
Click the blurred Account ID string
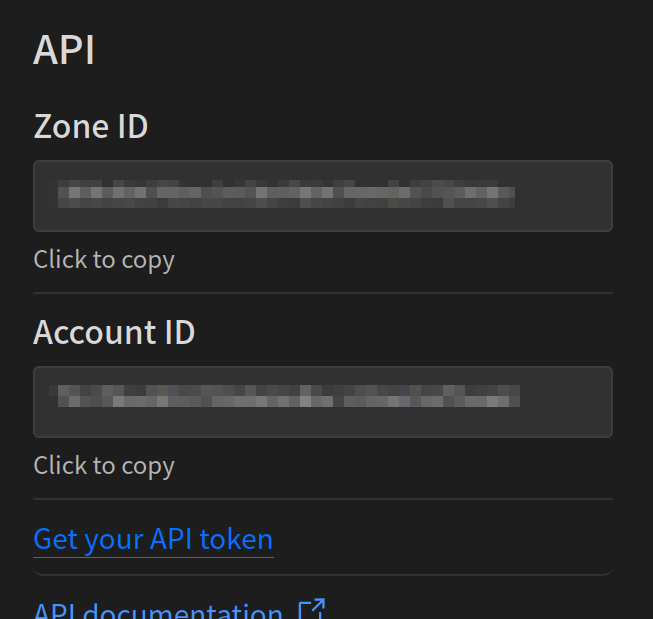tap(284, 396)
